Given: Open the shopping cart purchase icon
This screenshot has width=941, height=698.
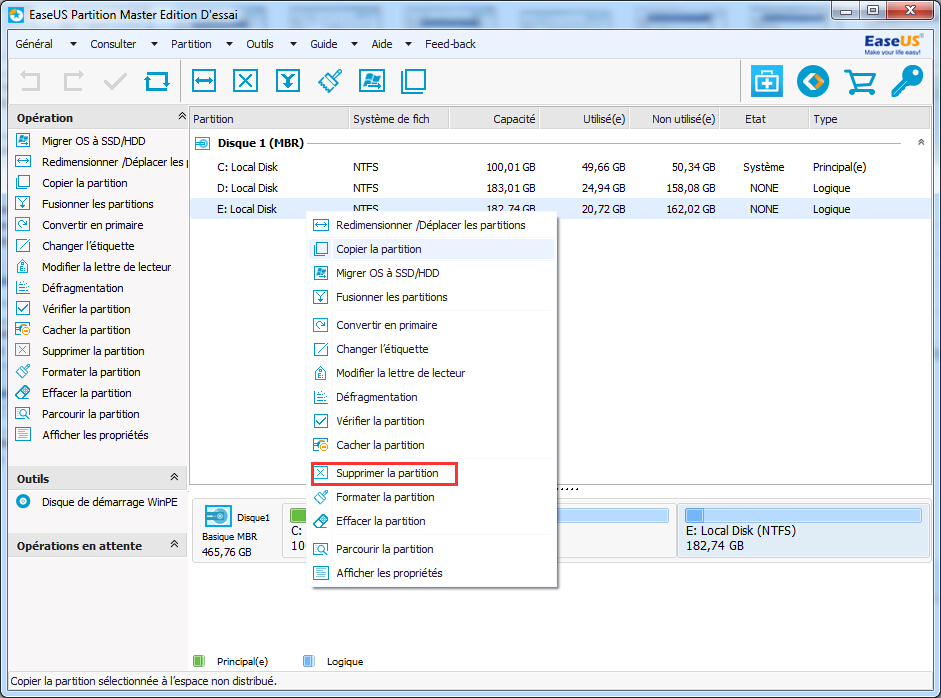Looking at the screenshot, I should click(859, 81).
